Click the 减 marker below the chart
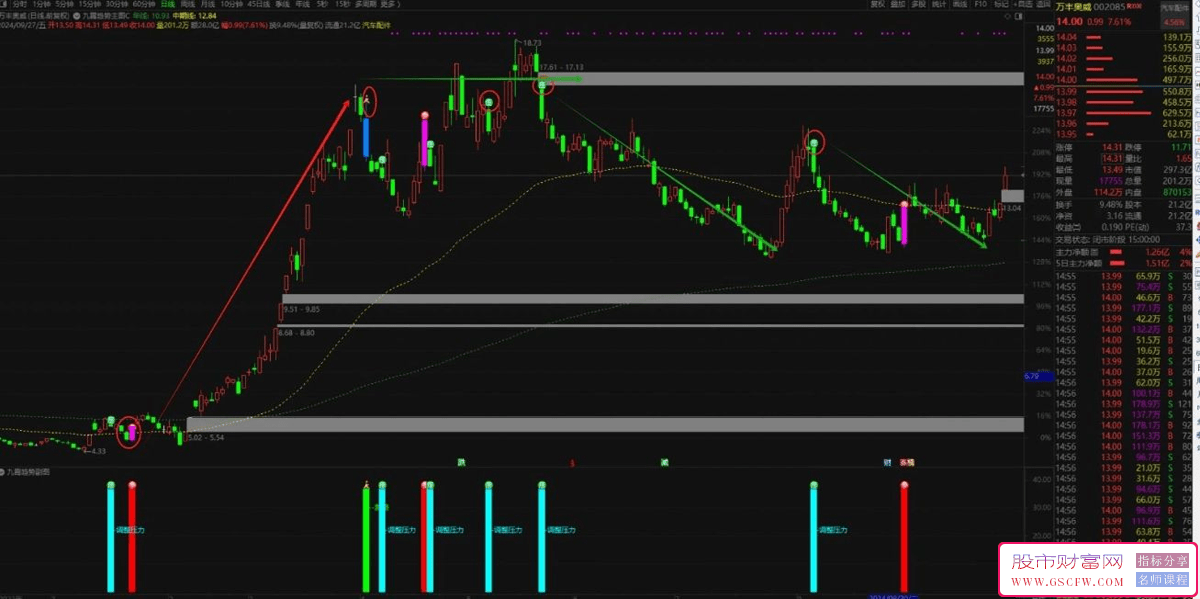 tap(664, 462)
